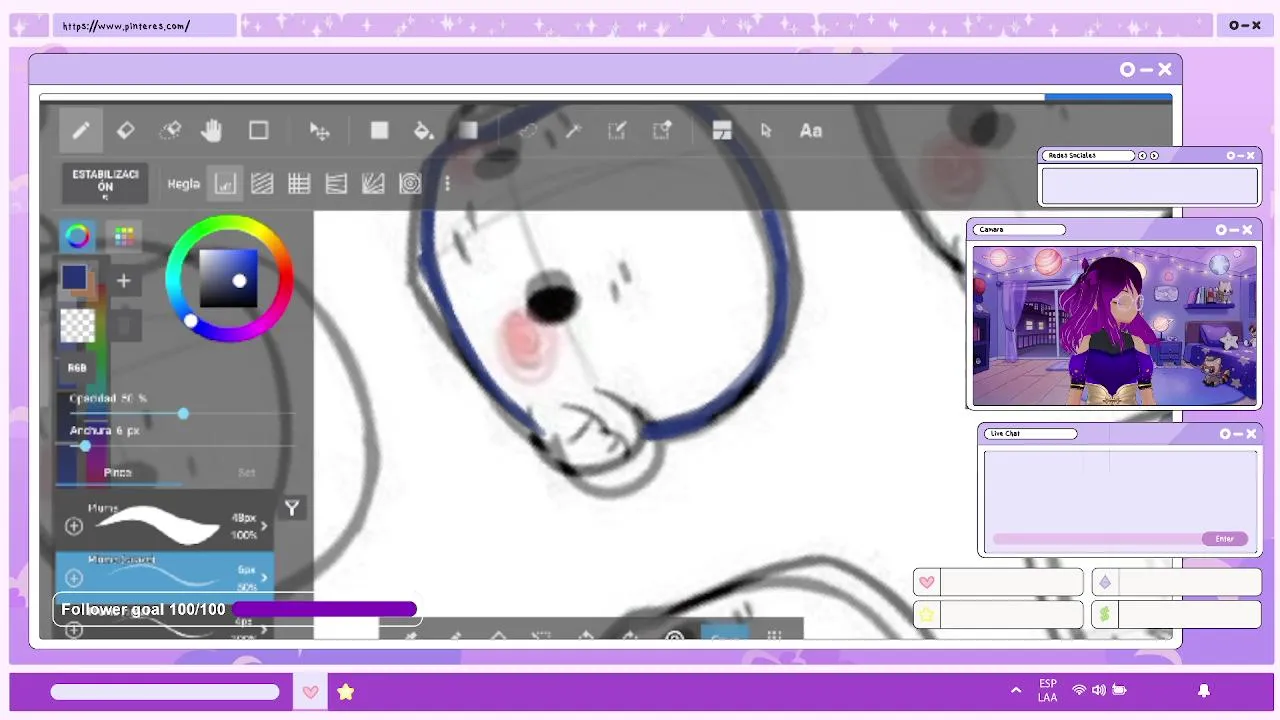The width and height of the screenshot is (1280, 720).
Task: Select the selection pen tool
Action: pos(617,131)
